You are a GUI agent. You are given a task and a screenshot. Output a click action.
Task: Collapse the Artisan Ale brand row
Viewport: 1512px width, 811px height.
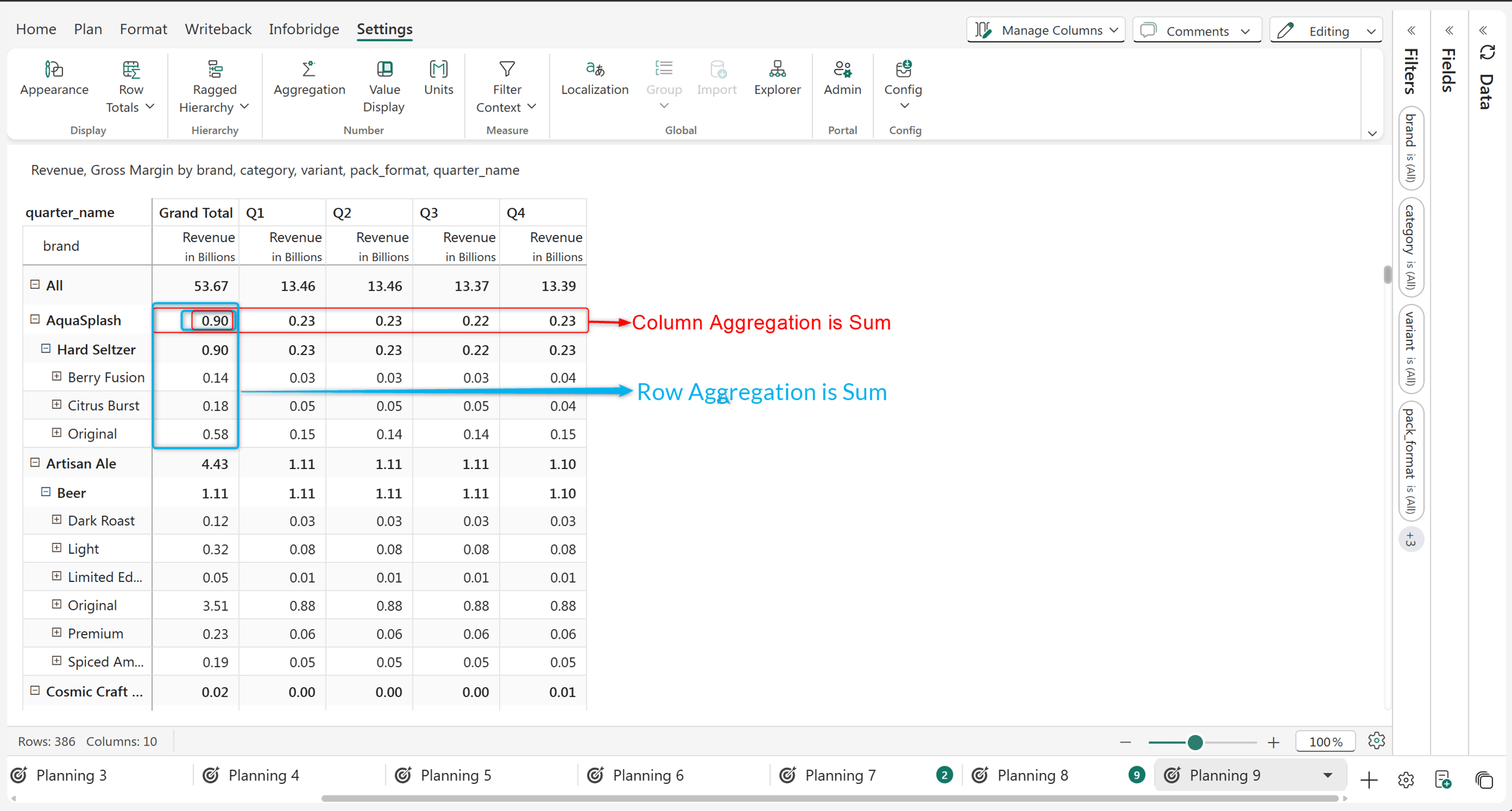point(35,463)
